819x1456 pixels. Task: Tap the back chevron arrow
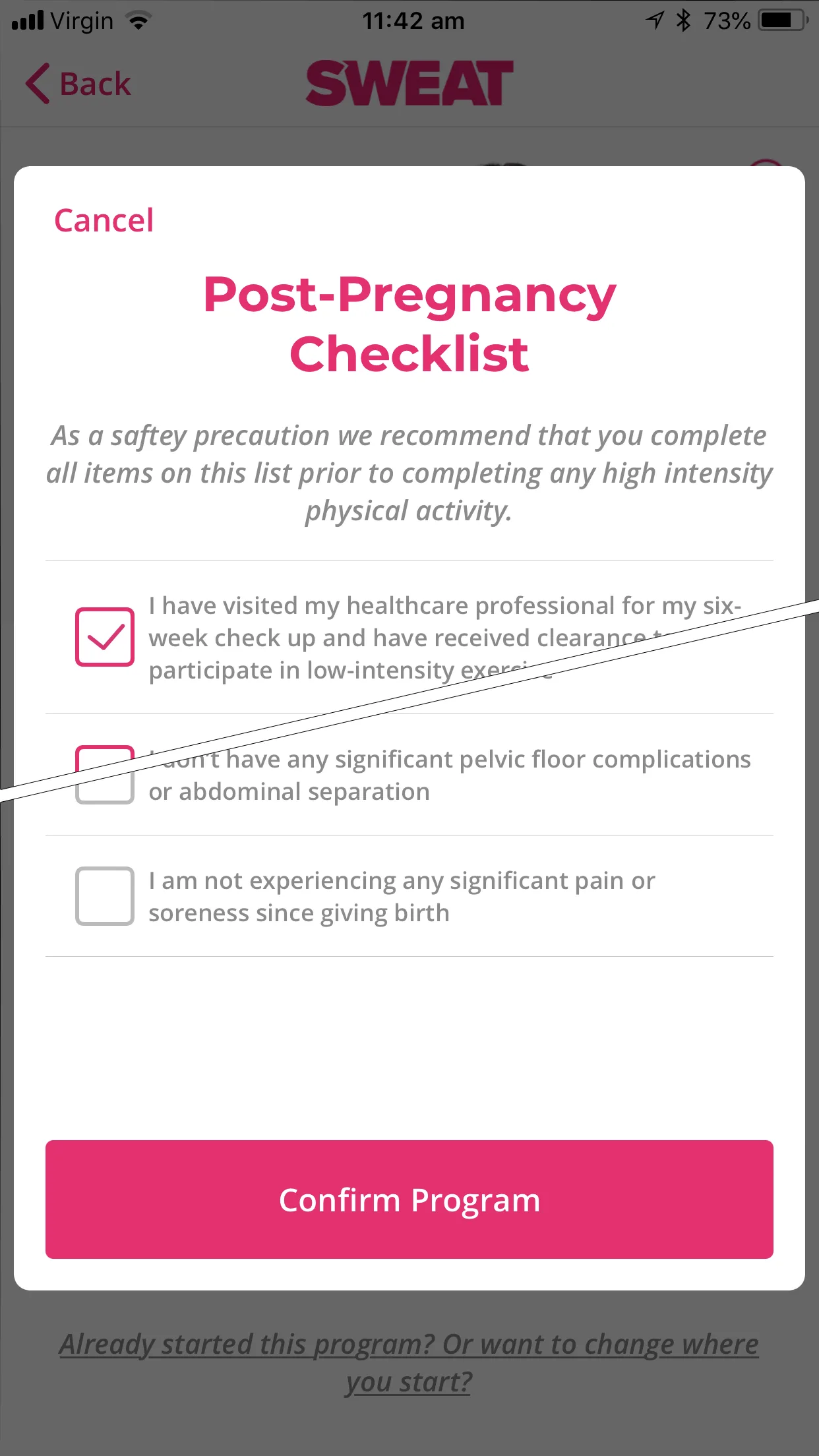coord(38,84)
